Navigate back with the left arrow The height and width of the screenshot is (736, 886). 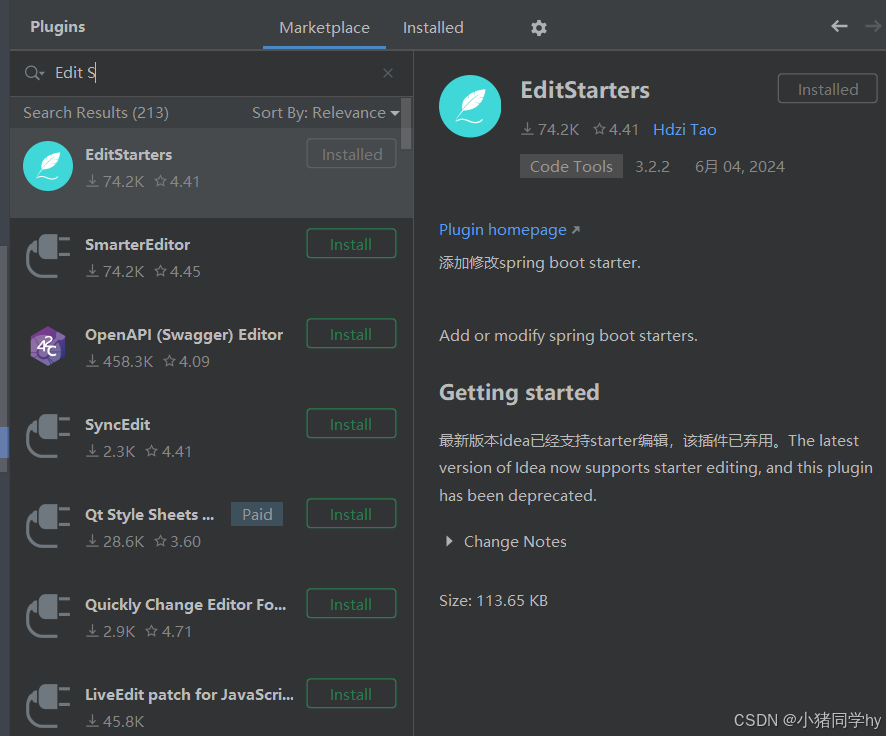tap(839, 26)
